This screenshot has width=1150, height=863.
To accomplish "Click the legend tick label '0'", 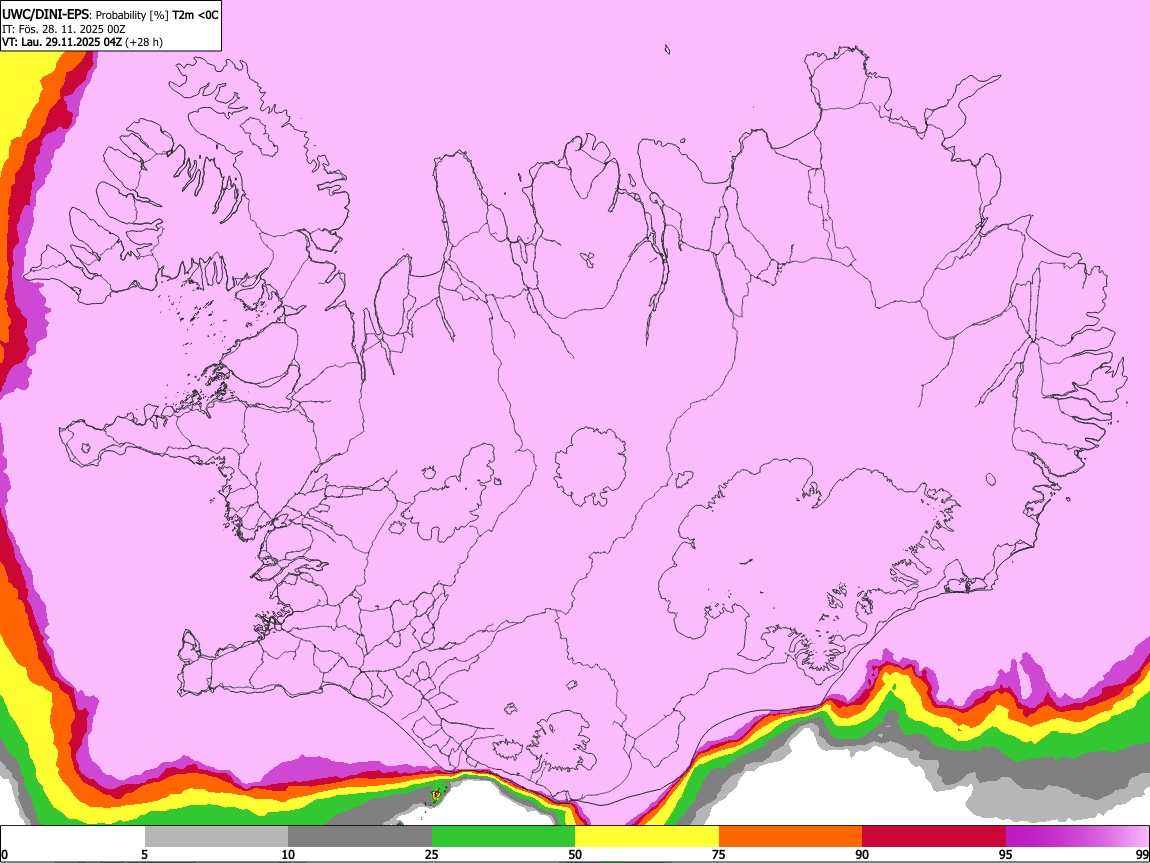I will coord(5,854).
